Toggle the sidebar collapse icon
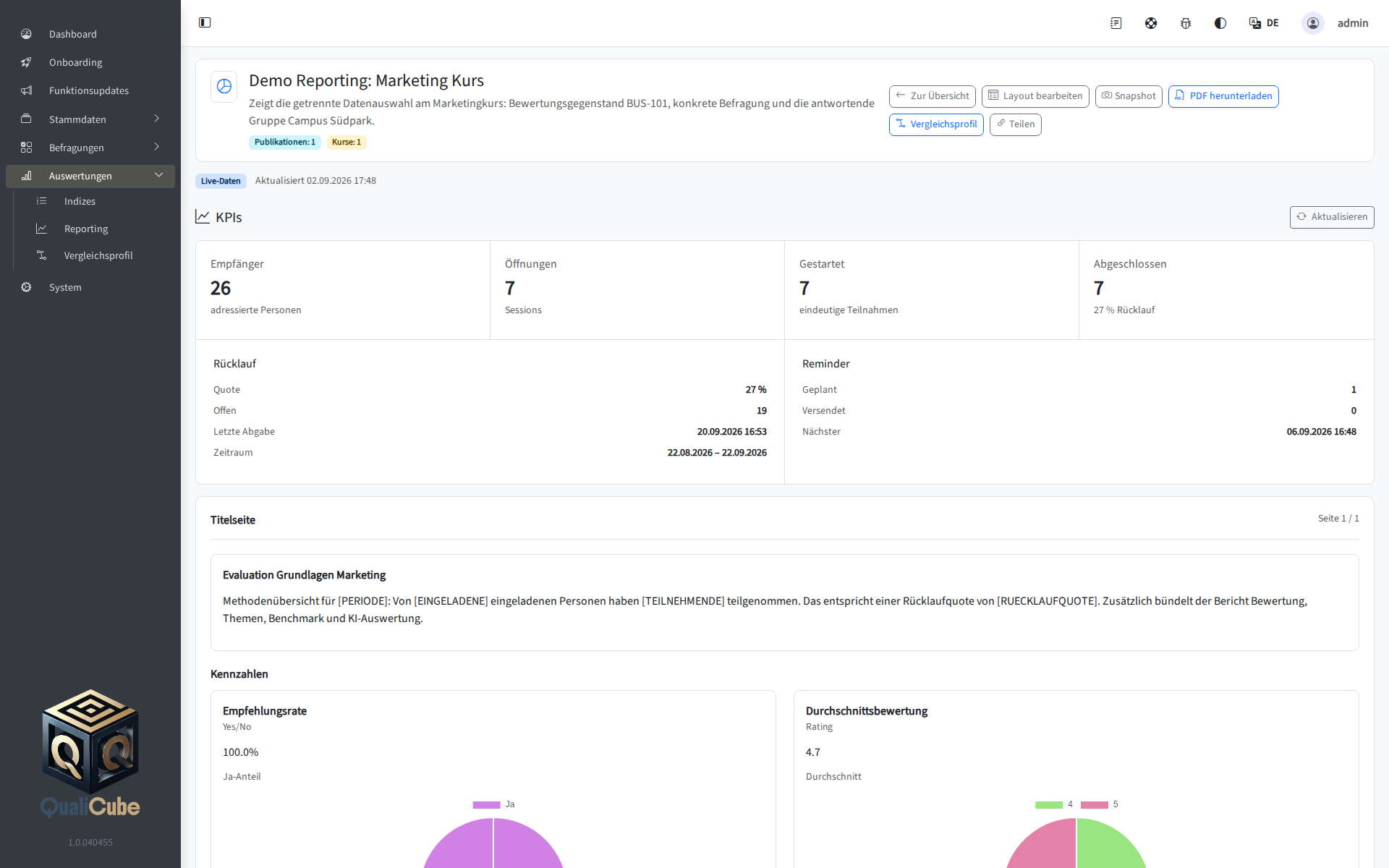This screenshot has height=868, width=1389. pos(205,22)
